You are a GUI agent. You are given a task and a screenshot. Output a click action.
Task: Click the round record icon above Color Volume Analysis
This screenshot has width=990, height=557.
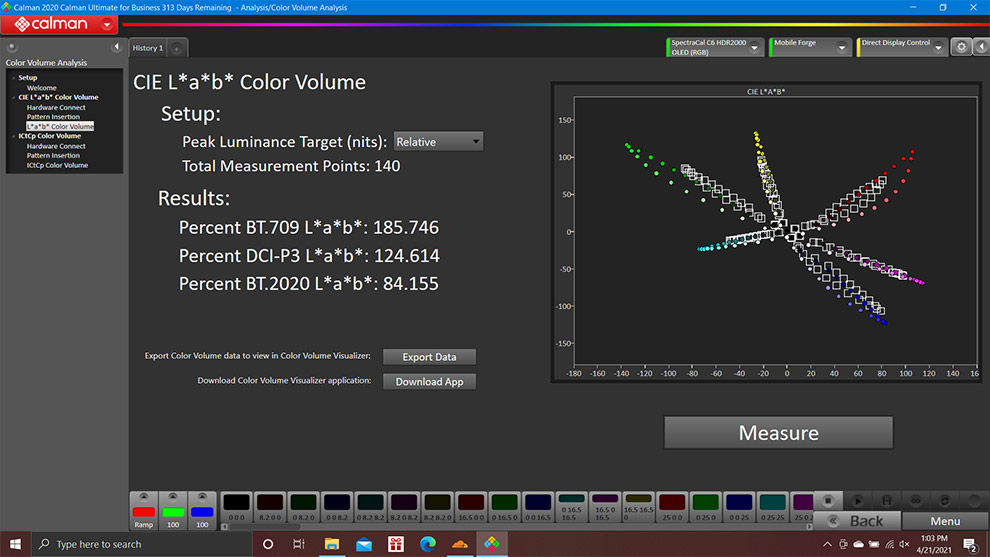coord(11,47)
